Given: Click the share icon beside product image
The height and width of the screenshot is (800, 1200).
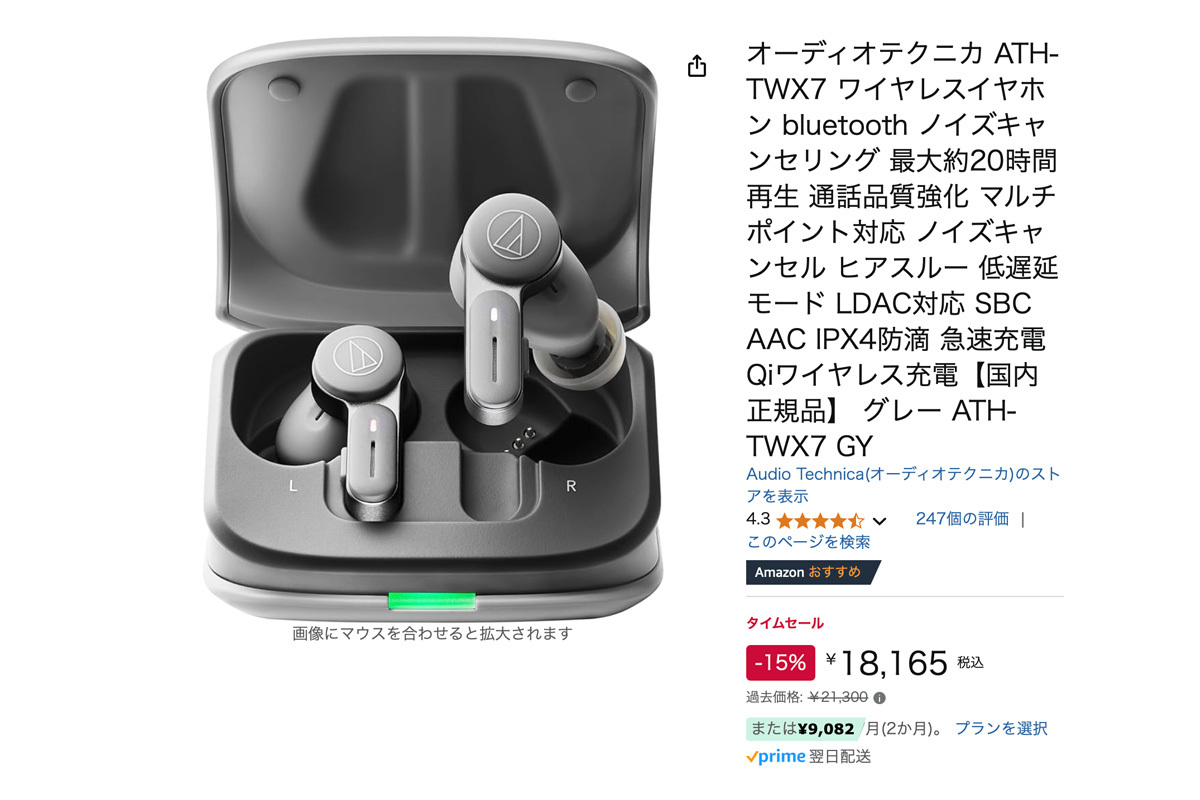Looking at the screenshot, I should pos(697,66).
